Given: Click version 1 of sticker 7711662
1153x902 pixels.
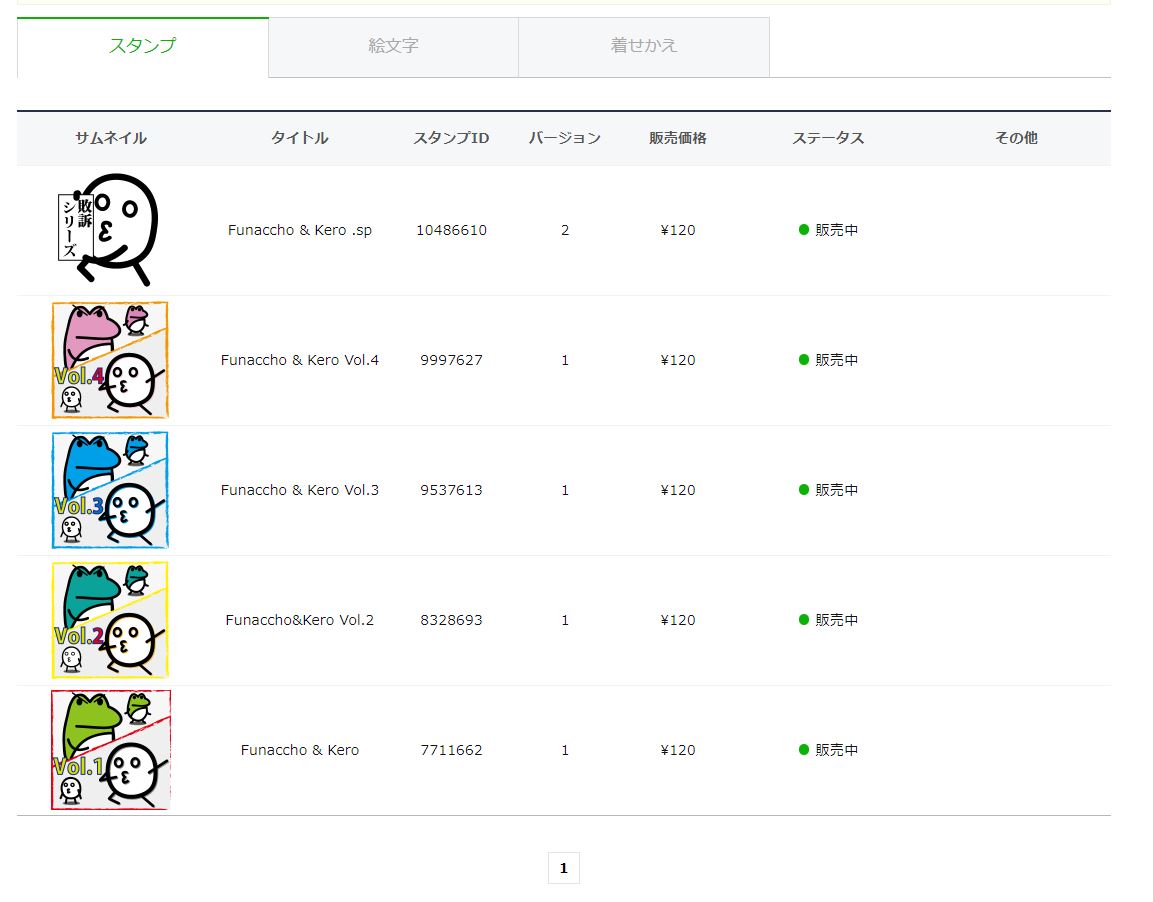Looking at the screenshot, I should (x=565, y=751).
